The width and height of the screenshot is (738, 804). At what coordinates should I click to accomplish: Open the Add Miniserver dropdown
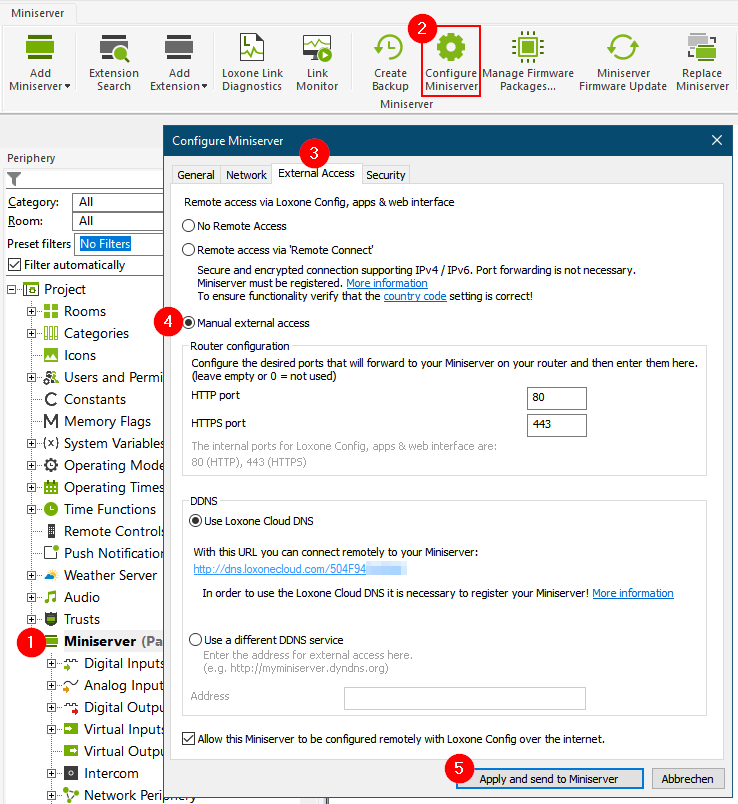click(41, 80)
